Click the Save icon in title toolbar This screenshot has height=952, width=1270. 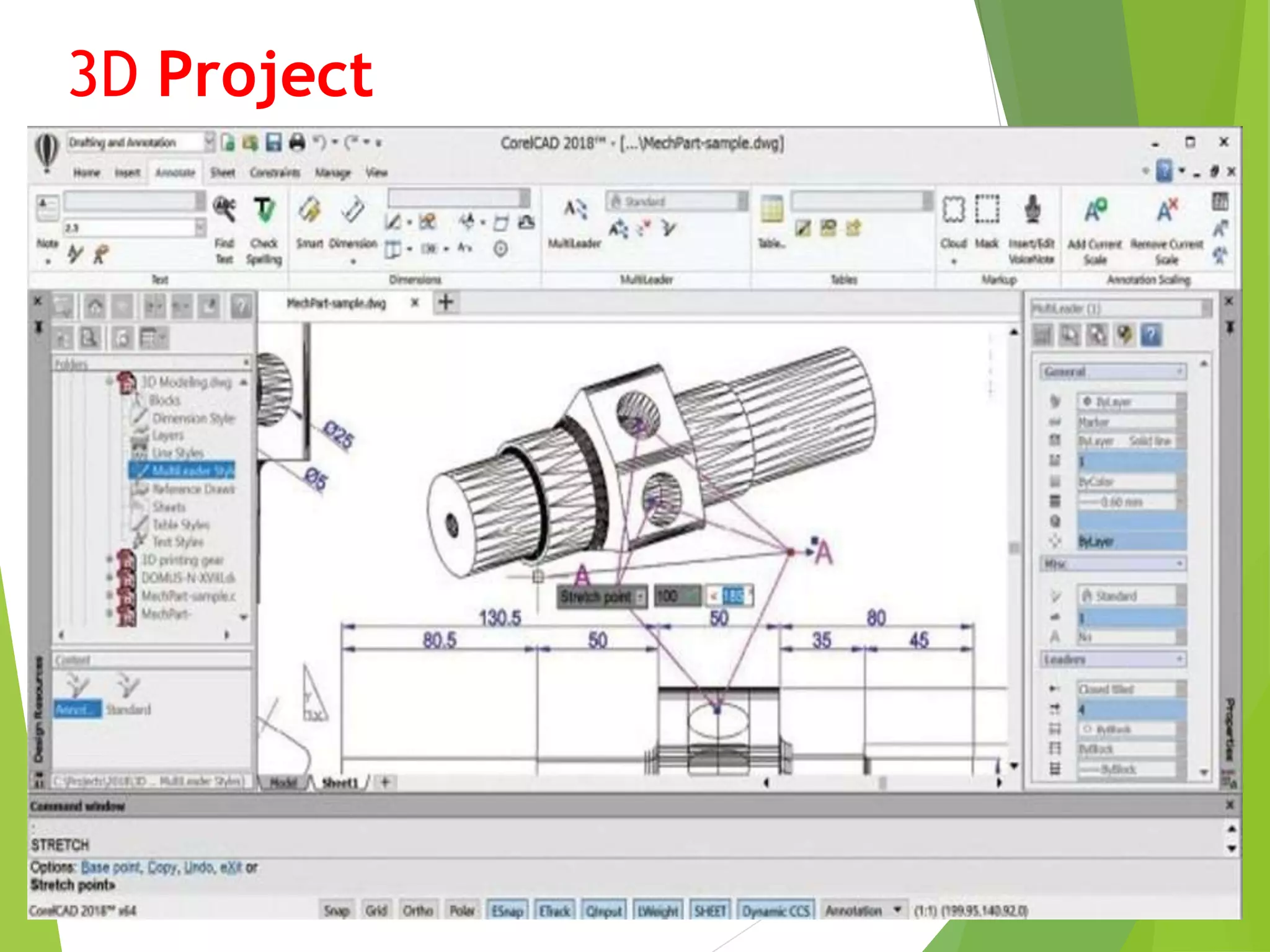point(273,143)
